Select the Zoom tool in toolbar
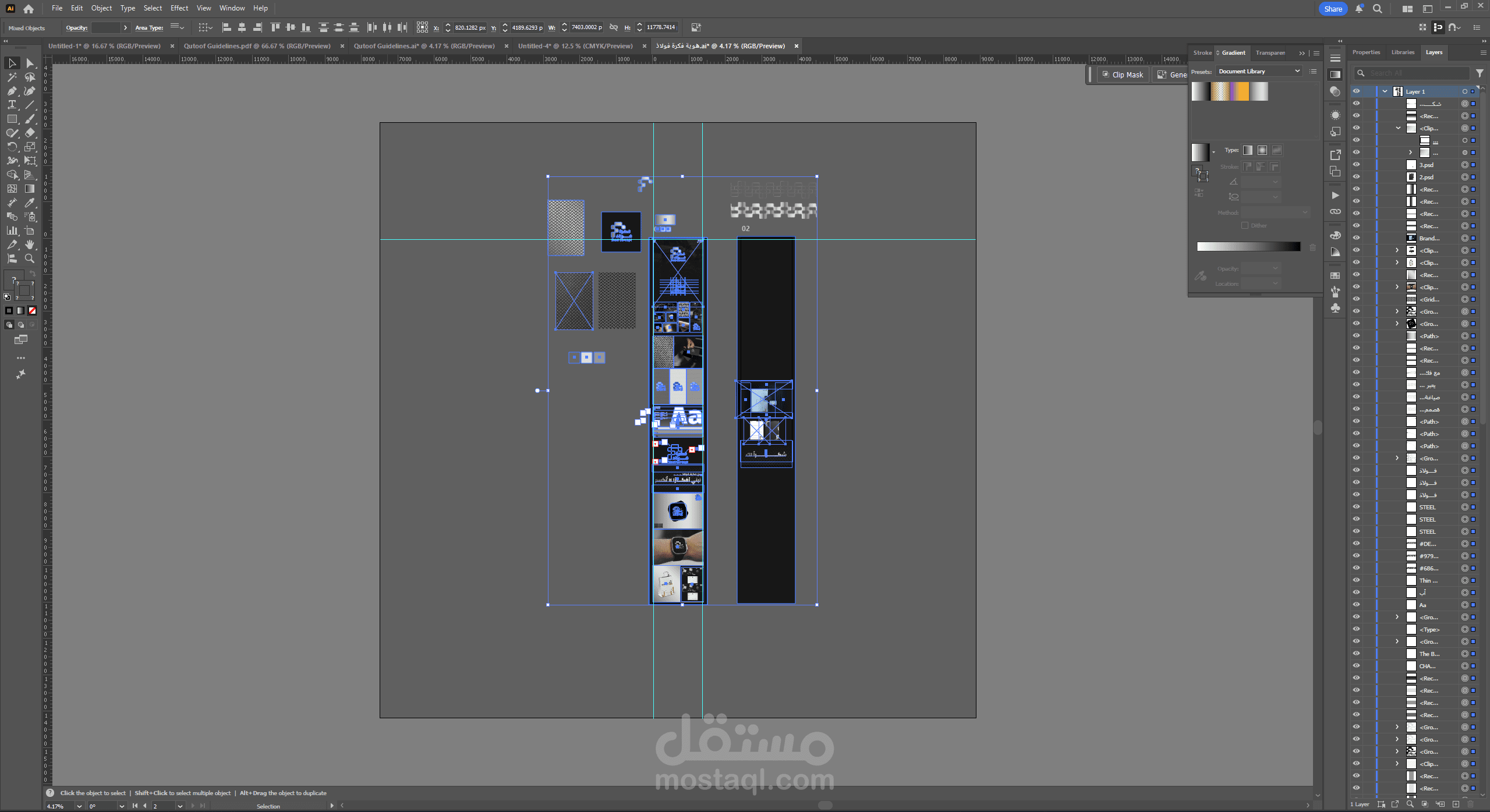Screen dimensions: 1490x812 coord(30,258)
